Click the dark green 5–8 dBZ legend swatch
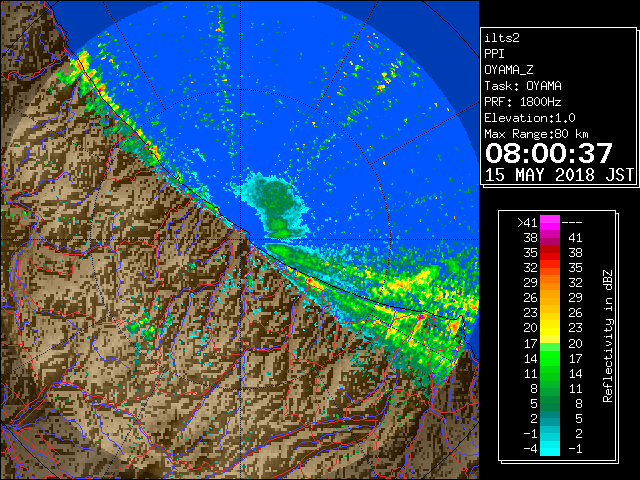The image size is (640, 480). pyautogui.click(x=550, y=403)
